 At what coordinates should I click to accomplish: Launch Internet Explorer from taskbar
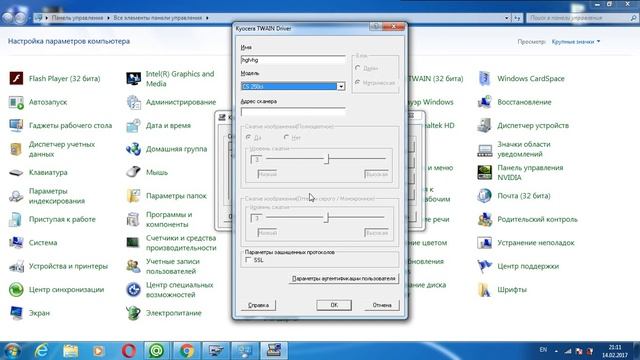click(41, 351)
